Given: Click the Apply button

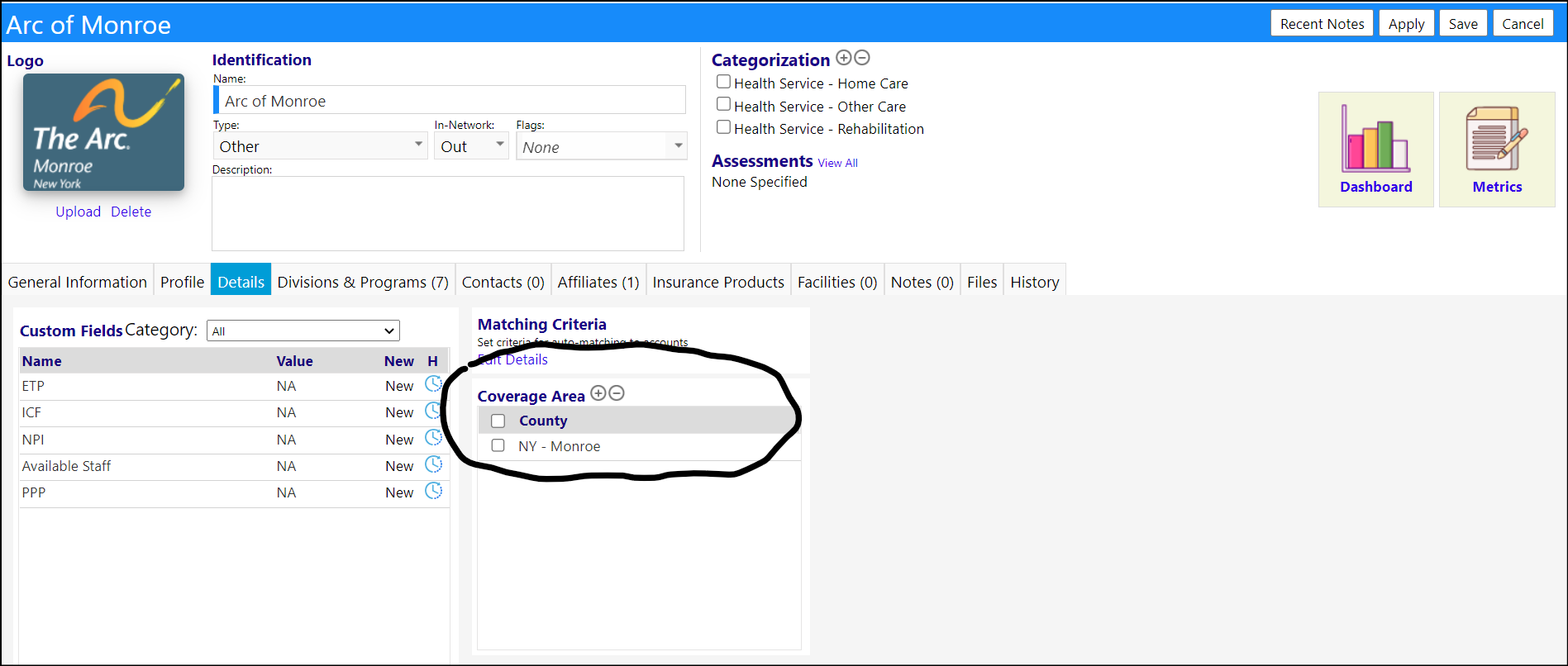Looking at the screenshot, I should [1406, 24].
